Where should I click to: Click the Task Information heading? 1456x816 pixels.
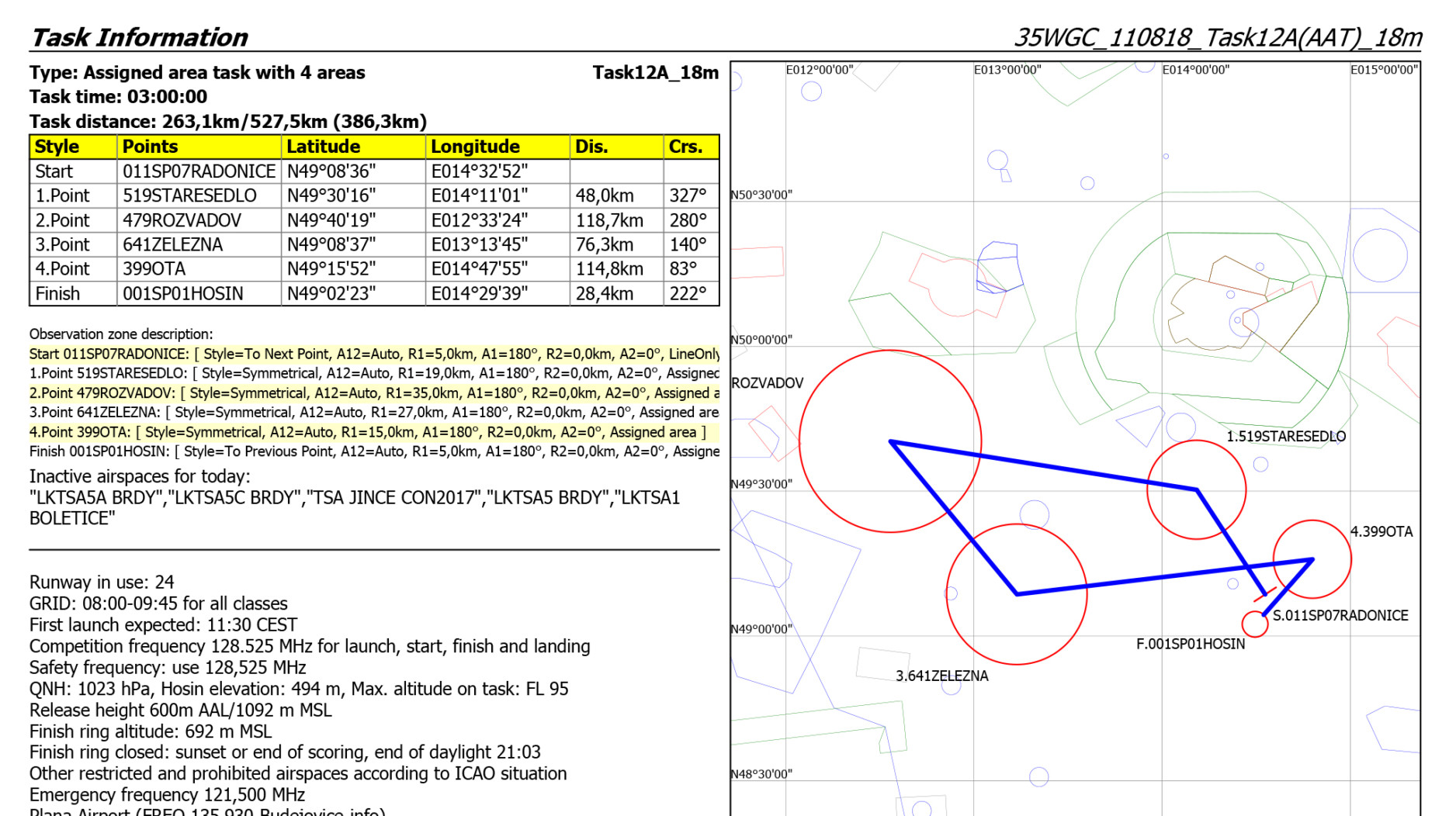tap(139, 37)
